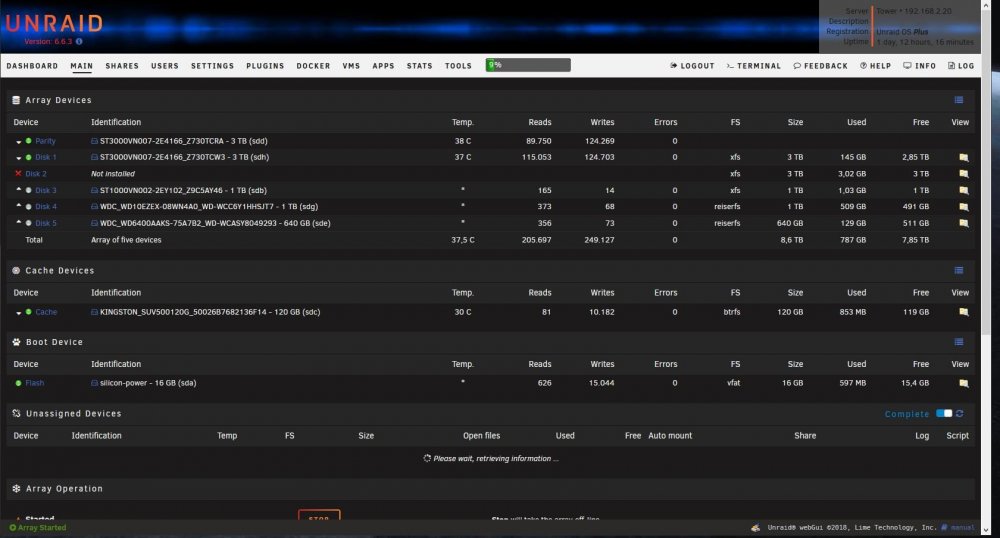Screen dimensions: 1000x538
Task: Open the manual link in footer
Action: click(x=959, y=528)
